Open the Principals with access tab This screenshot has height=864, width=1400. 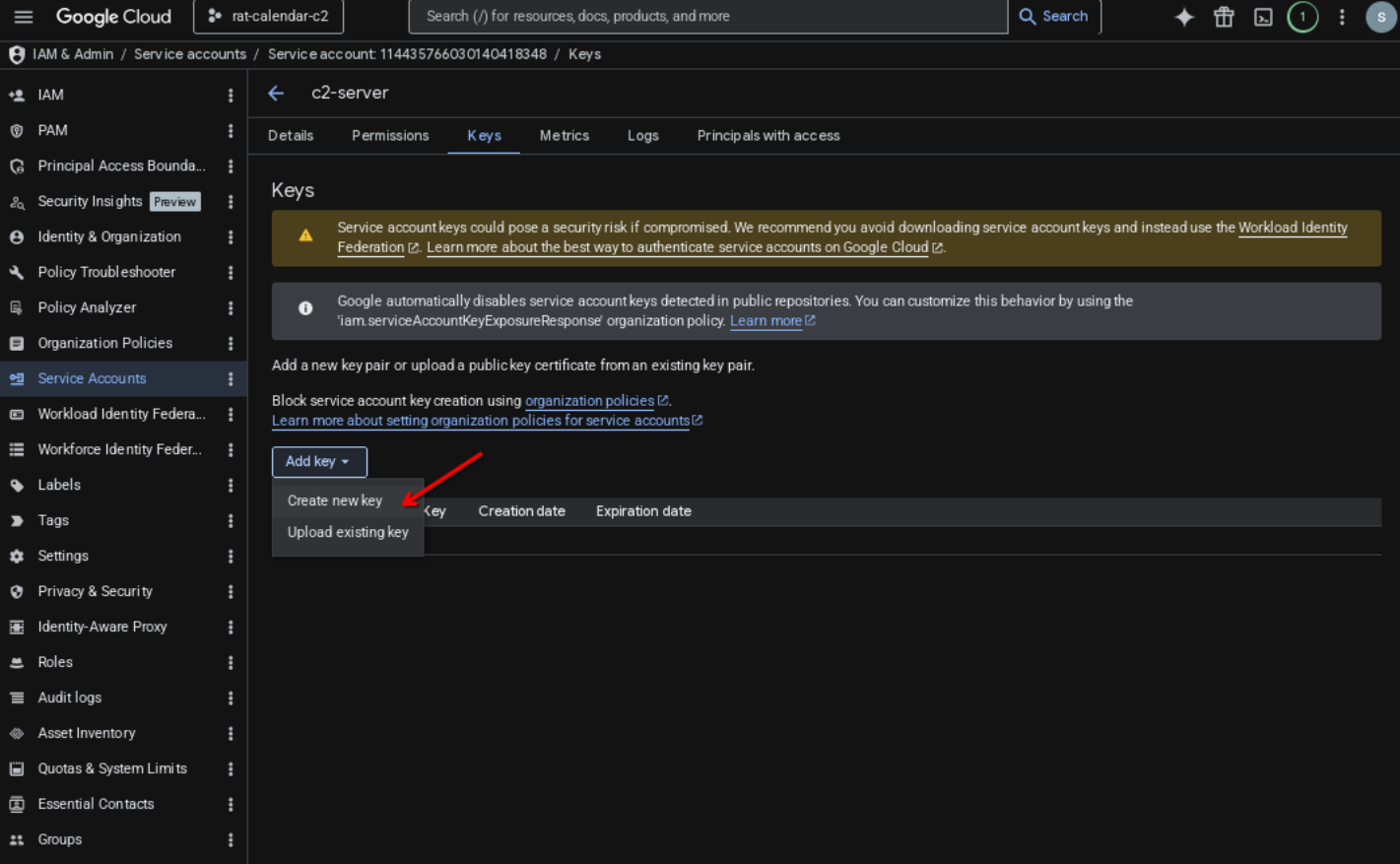click(768, 136)
